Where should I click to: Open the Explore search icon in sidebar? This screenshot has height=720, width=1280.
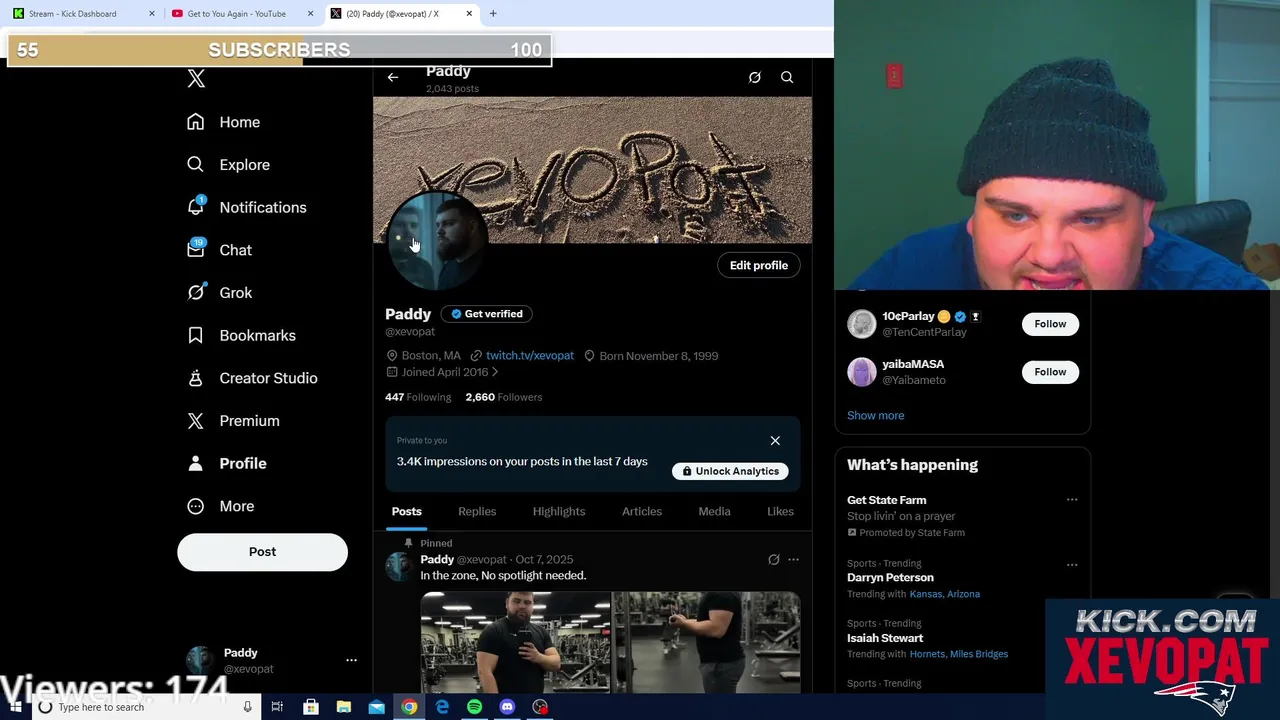[196, 164]
